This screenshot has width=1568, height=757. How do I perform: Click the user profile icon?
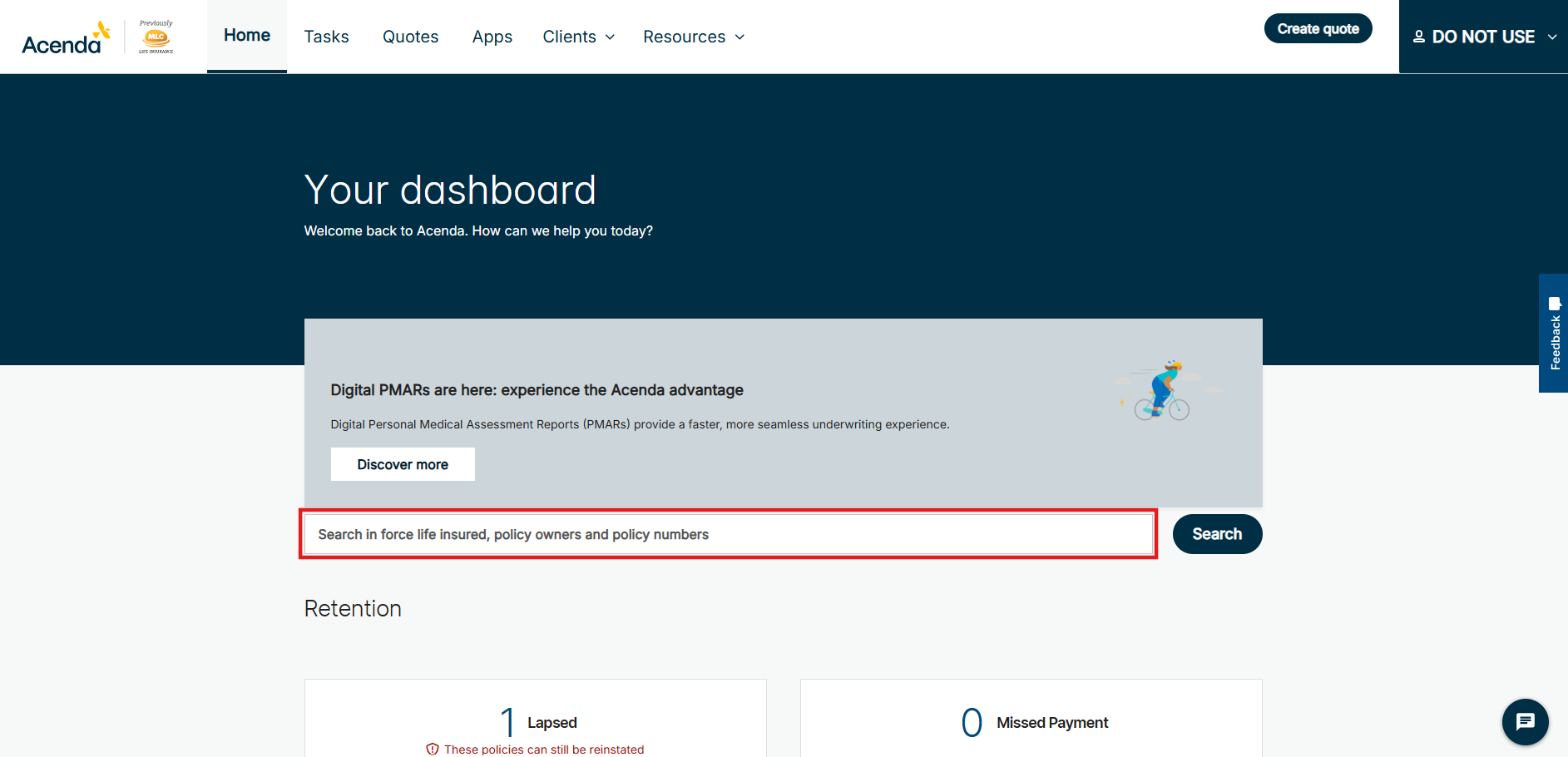click(1418, 37)
